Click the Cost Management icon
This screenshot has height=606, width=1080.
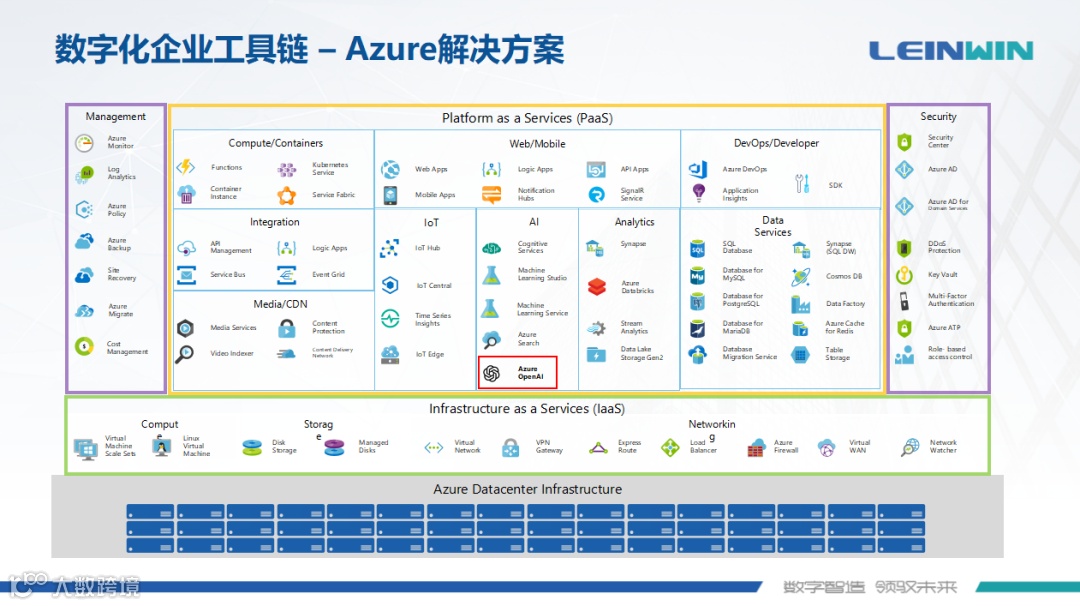coord(84,346)
